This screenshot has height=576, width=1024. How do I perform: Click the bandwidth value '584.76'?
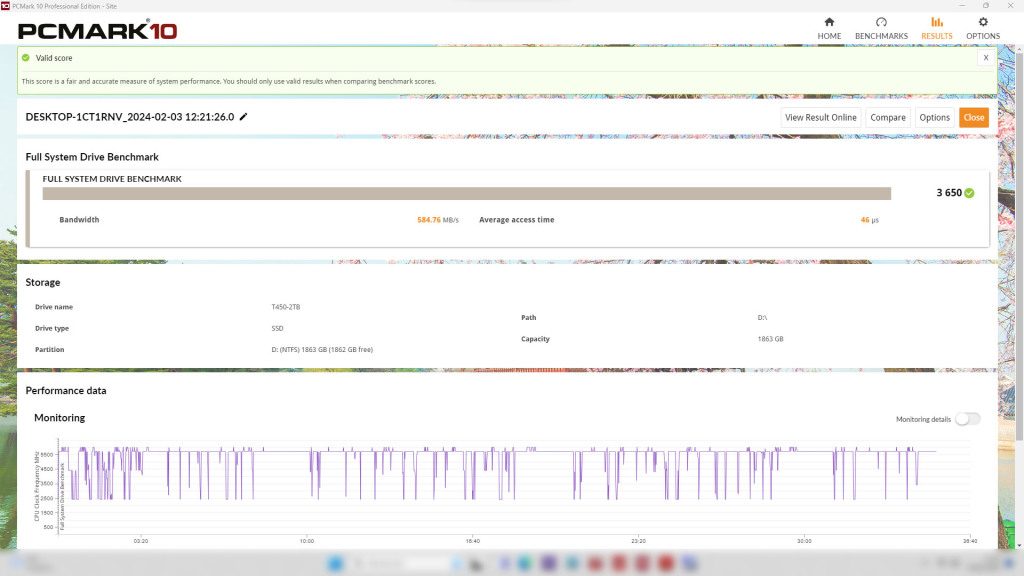pyautogui.click(x=428, y=220)
